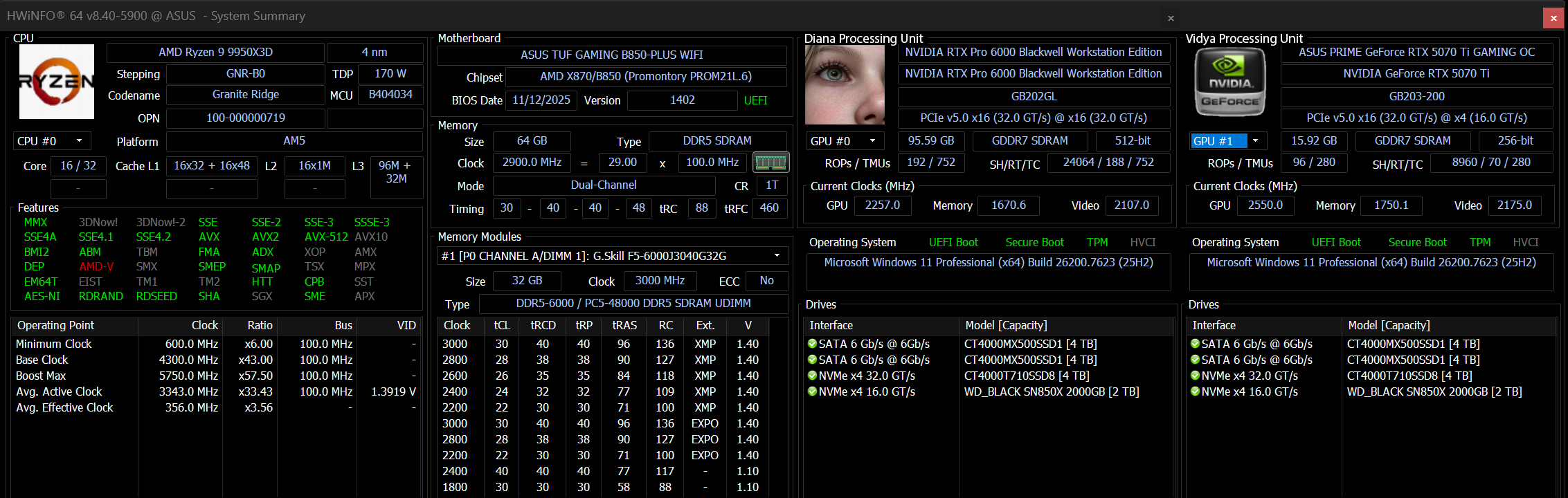Screen dimensions: 1568x498
Task: Click the AVX-512 feature label
Action: (x=326, y=237)
